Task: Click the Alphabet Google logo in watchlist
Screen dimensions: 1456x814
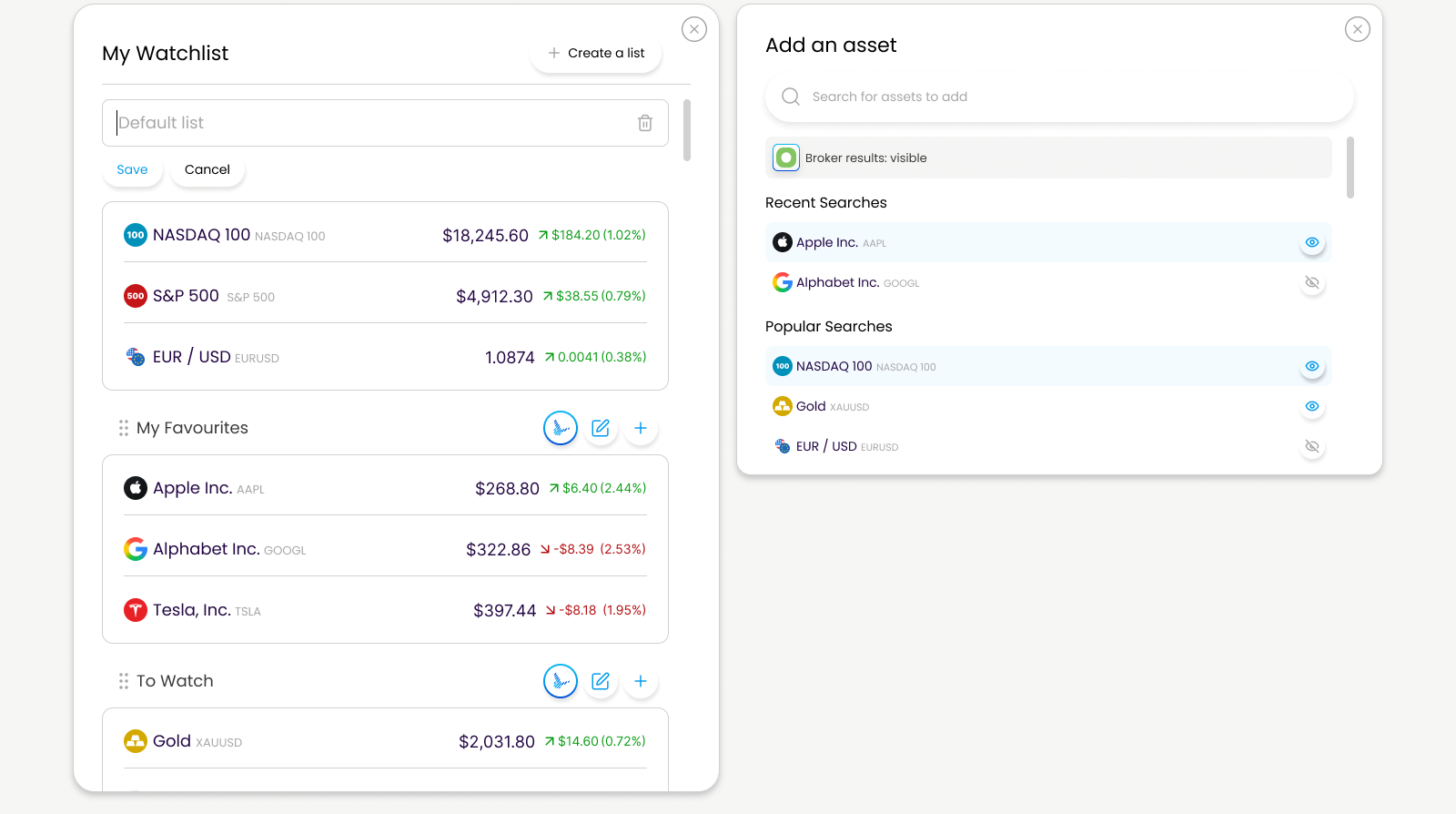Action: click(136, 549)
